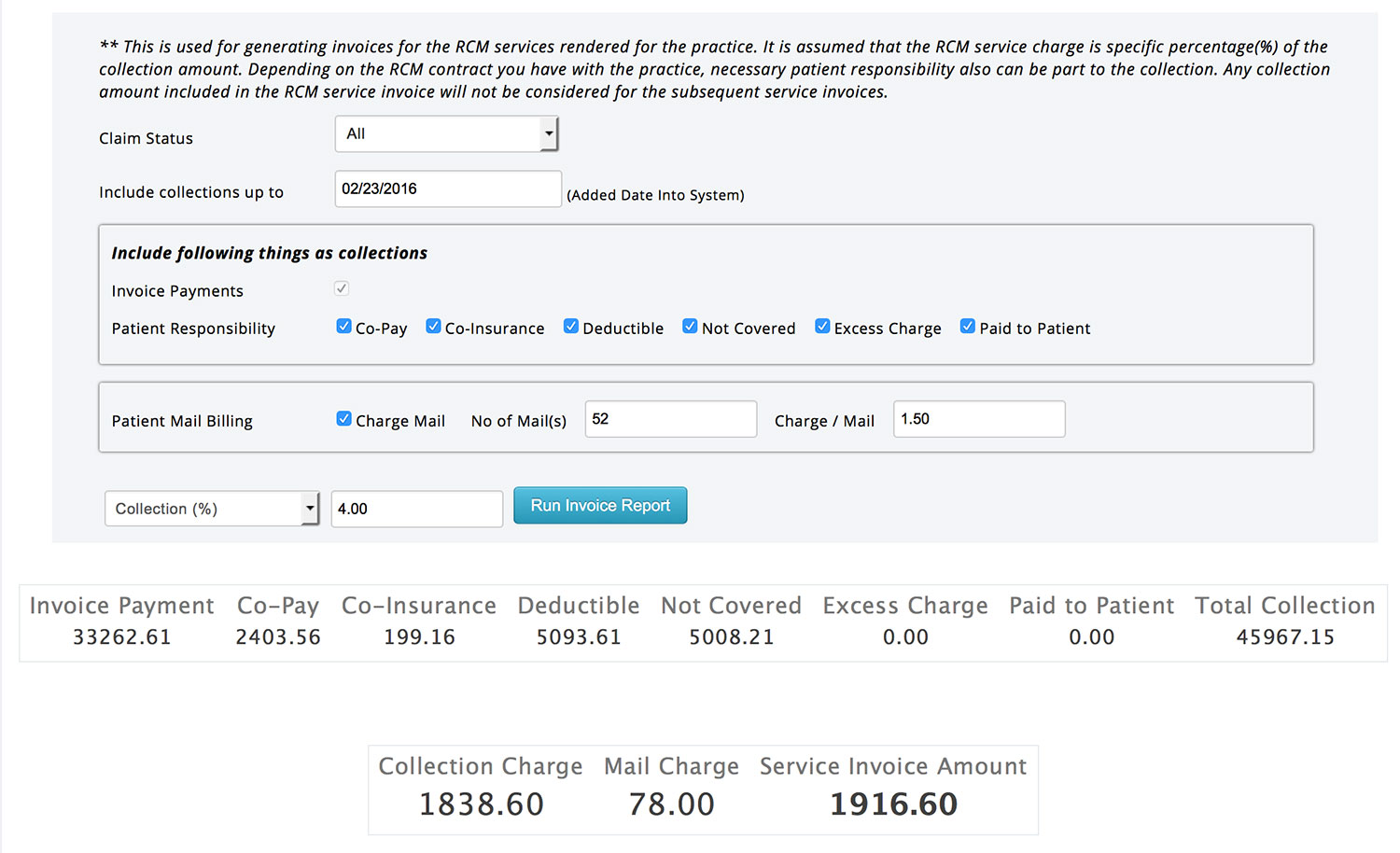Image resolution: width=1400 pixels, height=853 pixels.
Task: Uncheck the Co-Pay checkbox
Action: pyautogui.click(x=343, y=327)
